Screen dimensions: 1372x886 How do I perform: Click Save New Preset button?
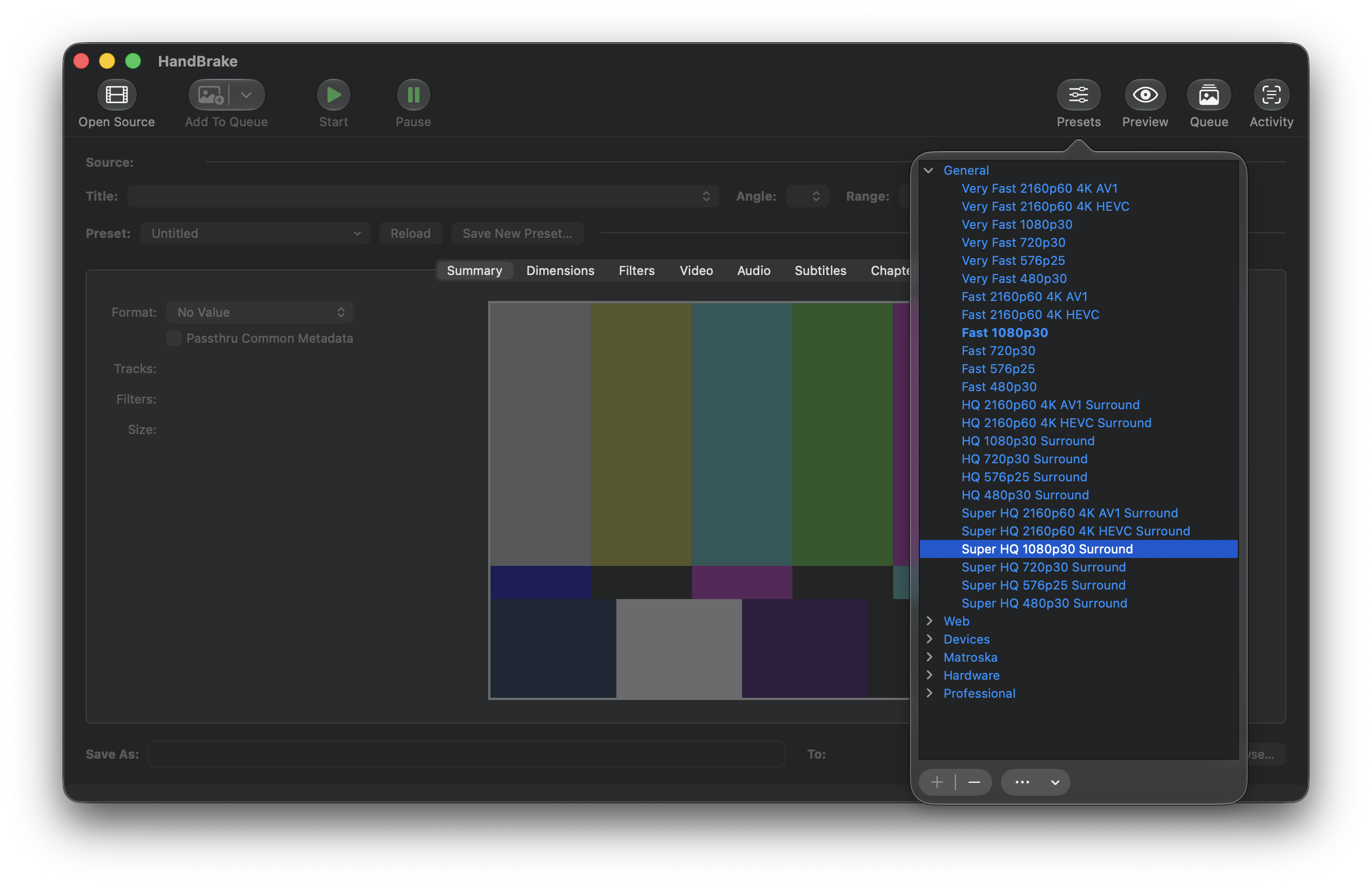[x=517, y=233]
